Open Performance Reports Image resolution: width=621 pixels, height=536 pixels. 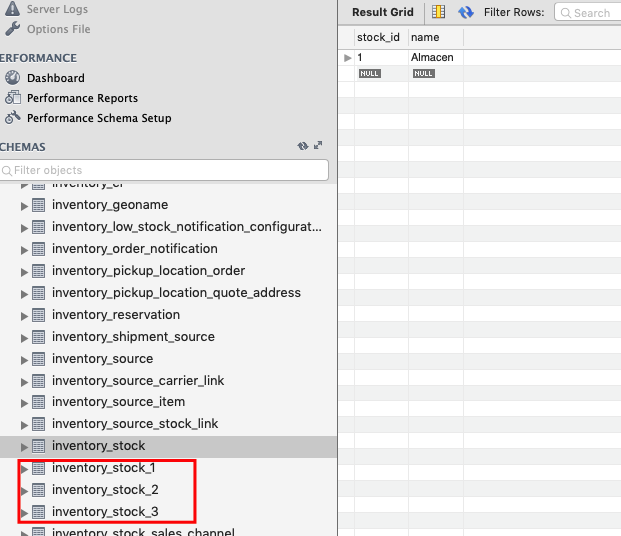coord(82,98)
